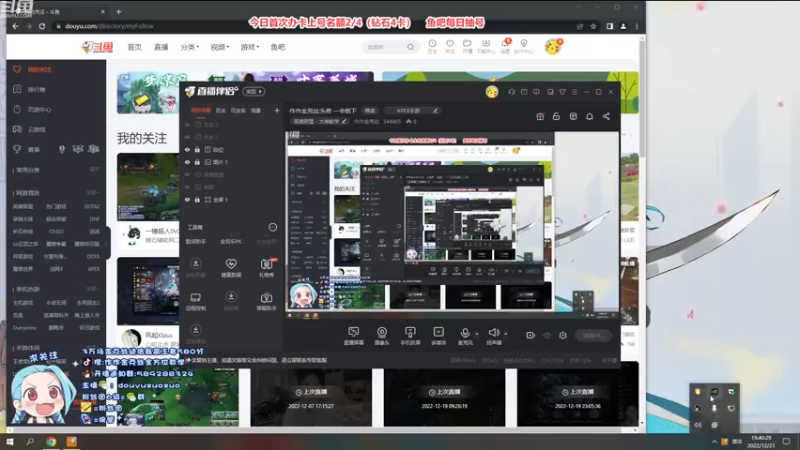Click the 直播中 live status button
Screen dimensions: 800x450
(x=594, y=336)
